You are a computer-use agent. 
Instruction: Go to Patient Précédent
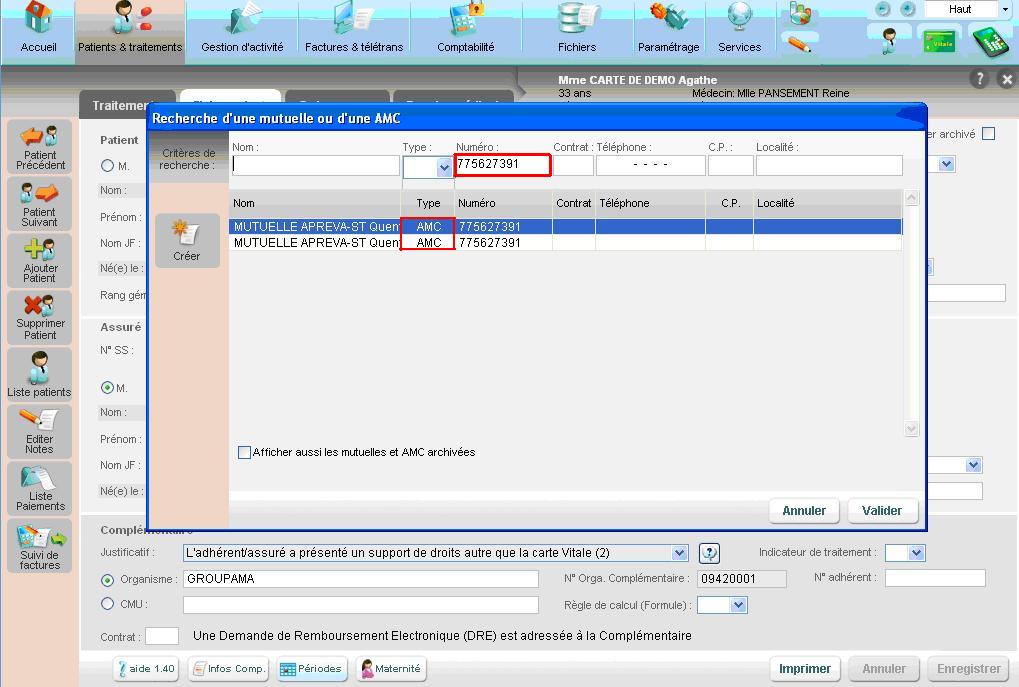pyautogui.click(x=40, y=147)
